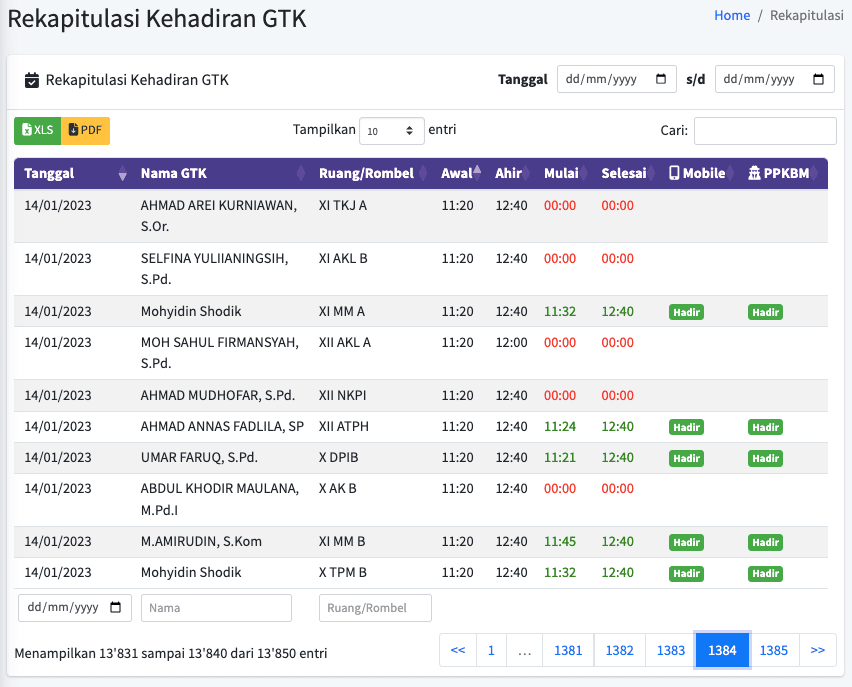Image resolution: width=852 pixels, height=687 pixels.
Task: Focus the Nama filter field
Action: (216, 608)
